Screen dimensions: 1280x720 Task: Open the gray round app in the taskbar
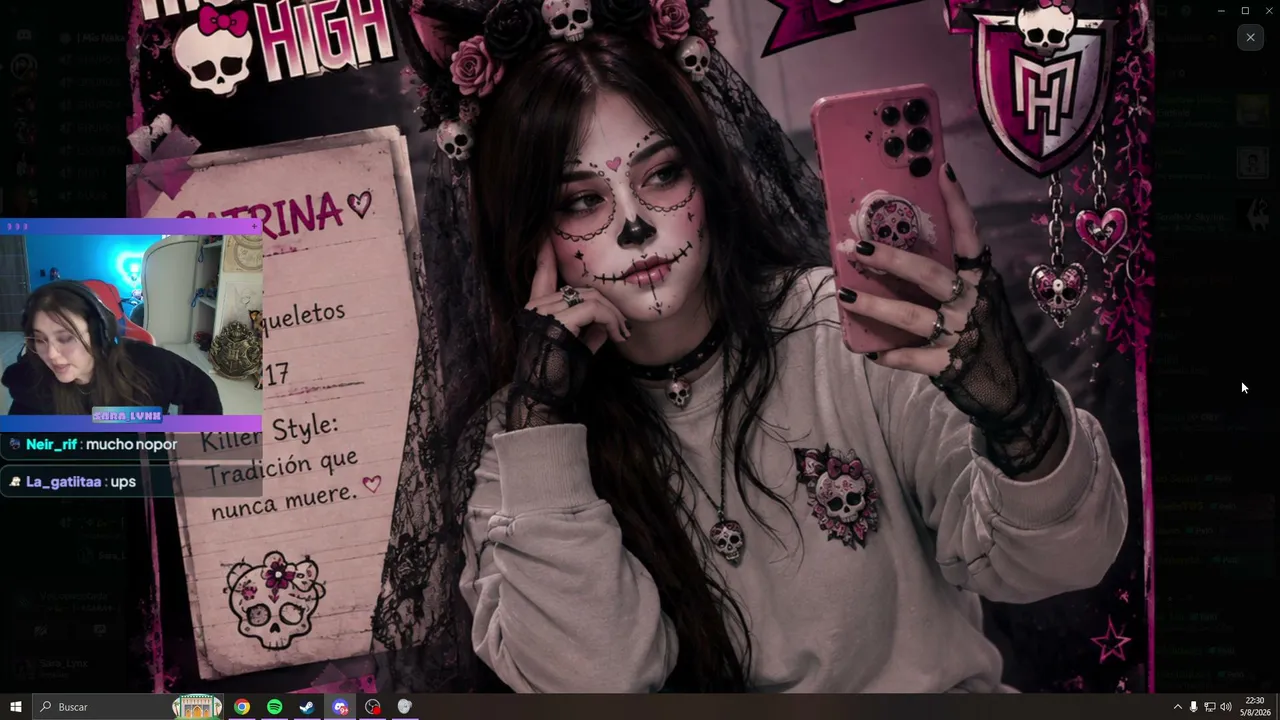pos(405,707)
